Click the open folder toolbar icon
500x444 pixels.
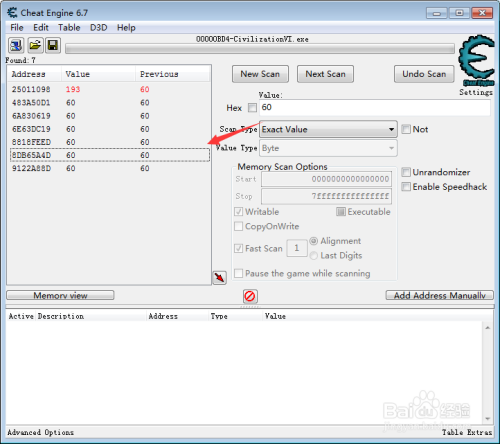35,45
